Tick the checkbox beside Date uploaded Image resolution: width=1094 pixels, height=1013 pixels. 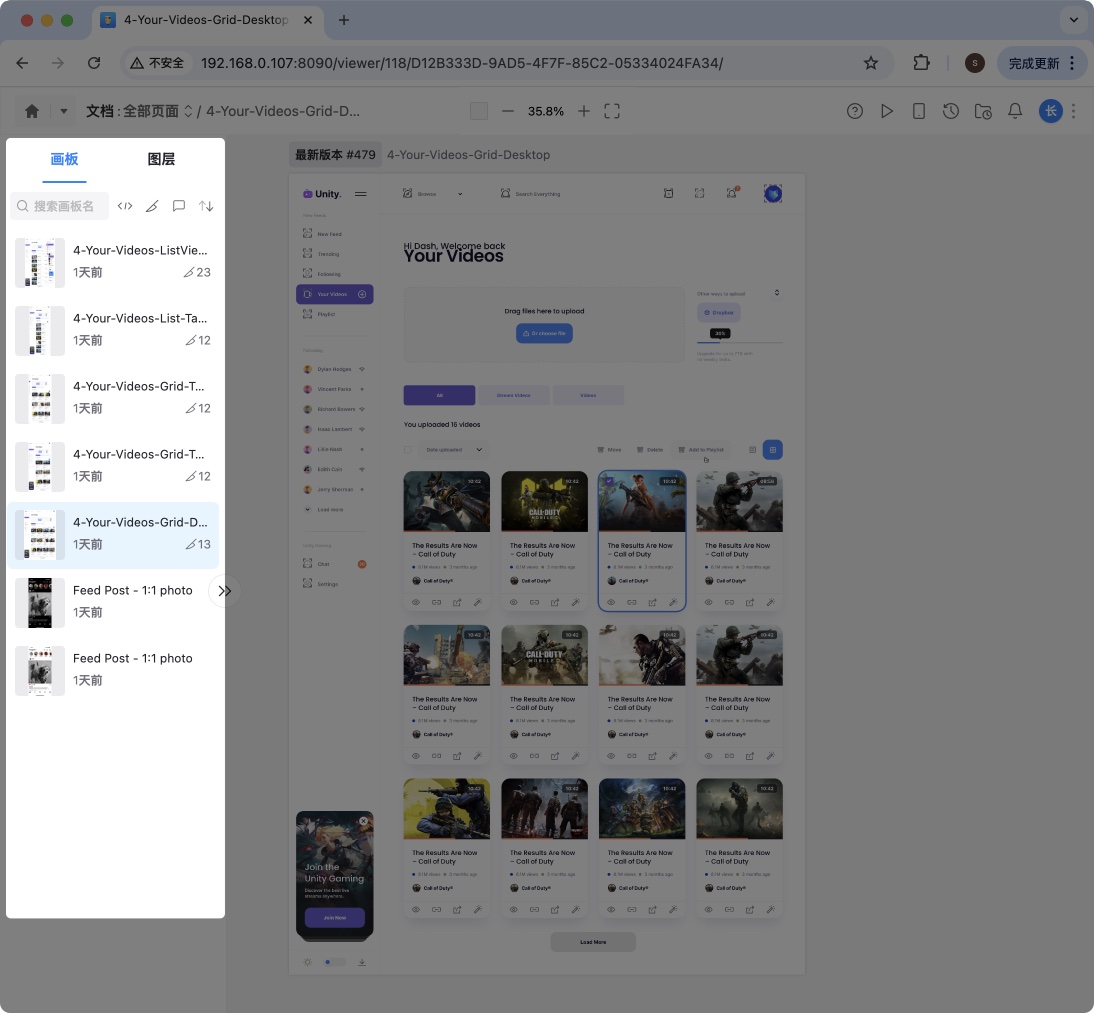click(408, 450)
